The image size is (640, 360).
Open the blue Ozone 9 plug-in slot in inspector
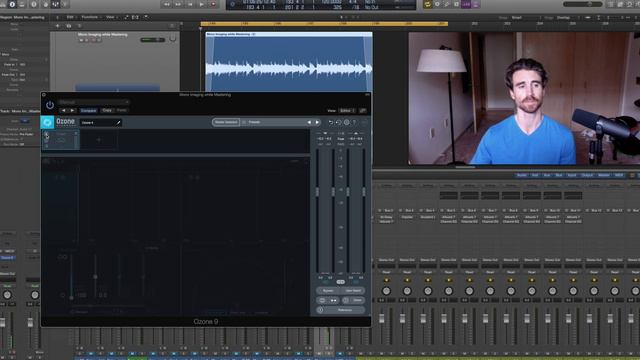7,258
